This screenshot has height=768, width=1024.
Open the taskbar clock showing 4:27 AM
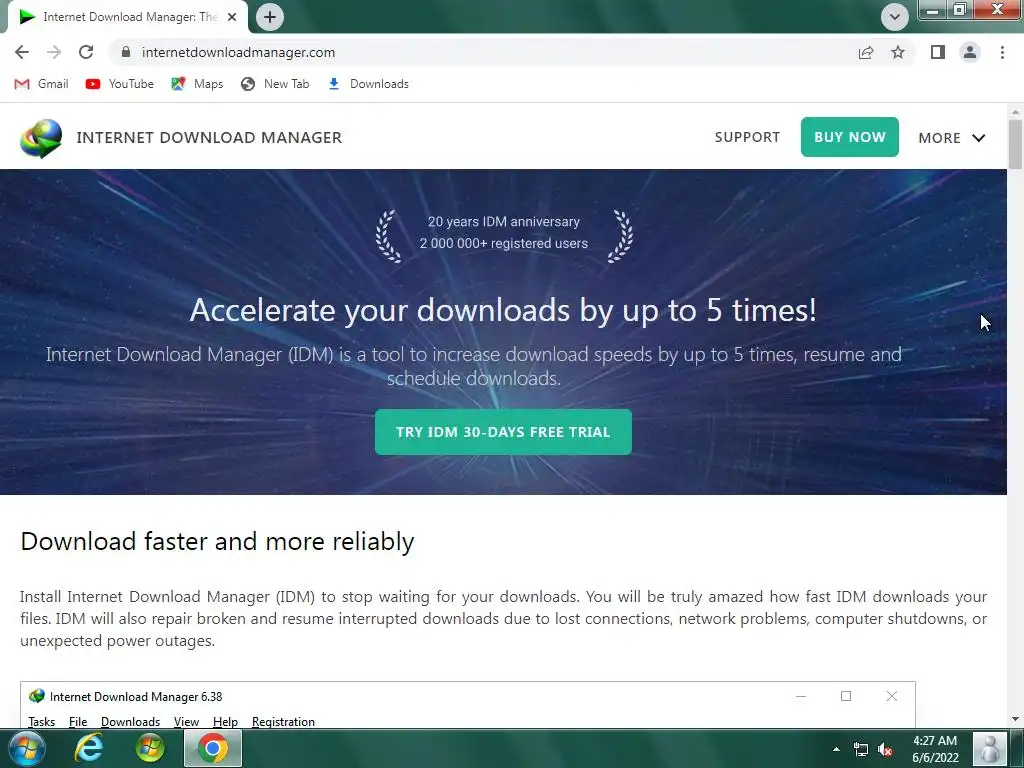935,749
